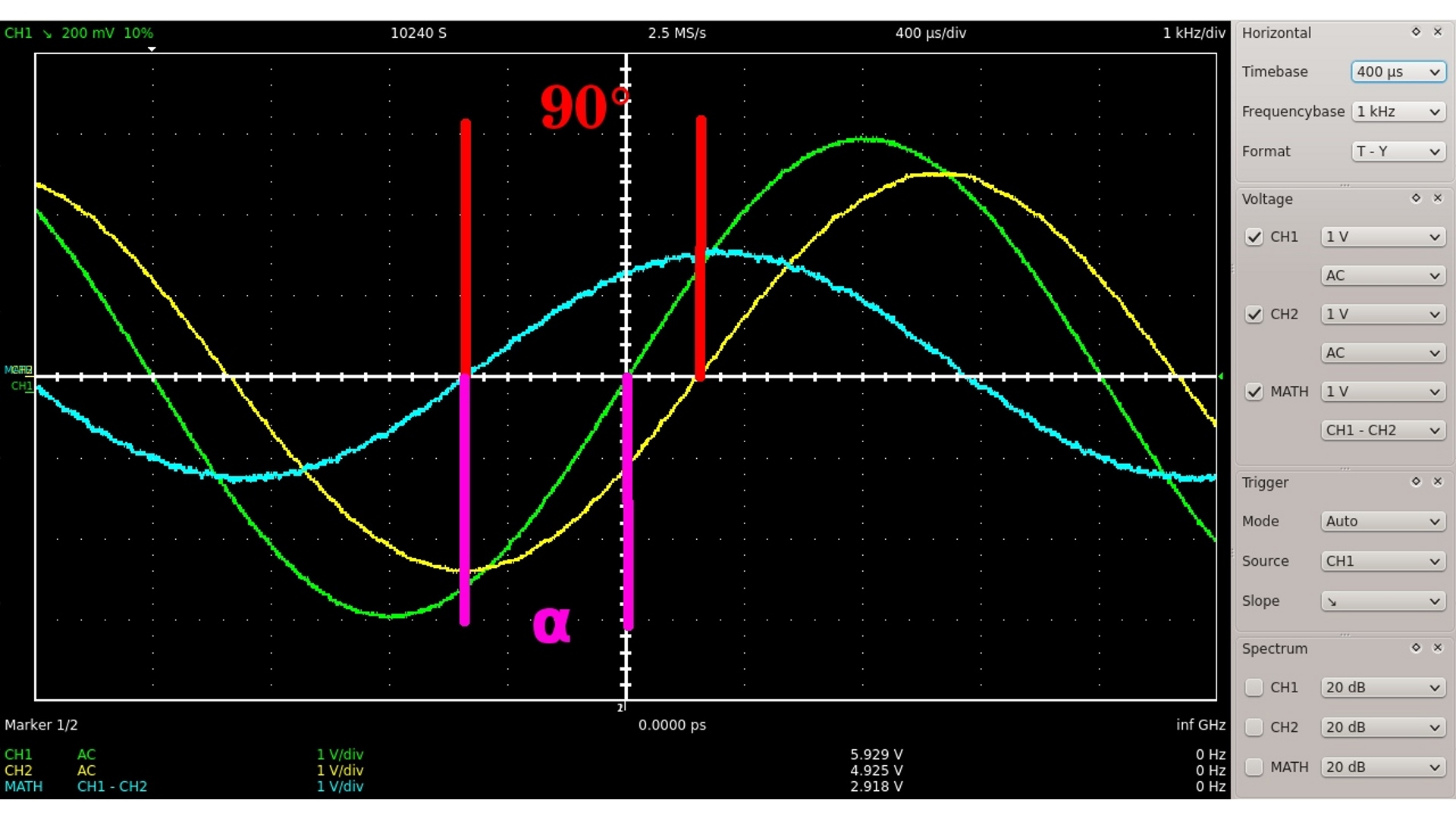
Task: Close the Horizontal dock panel
Action: 1437,32
